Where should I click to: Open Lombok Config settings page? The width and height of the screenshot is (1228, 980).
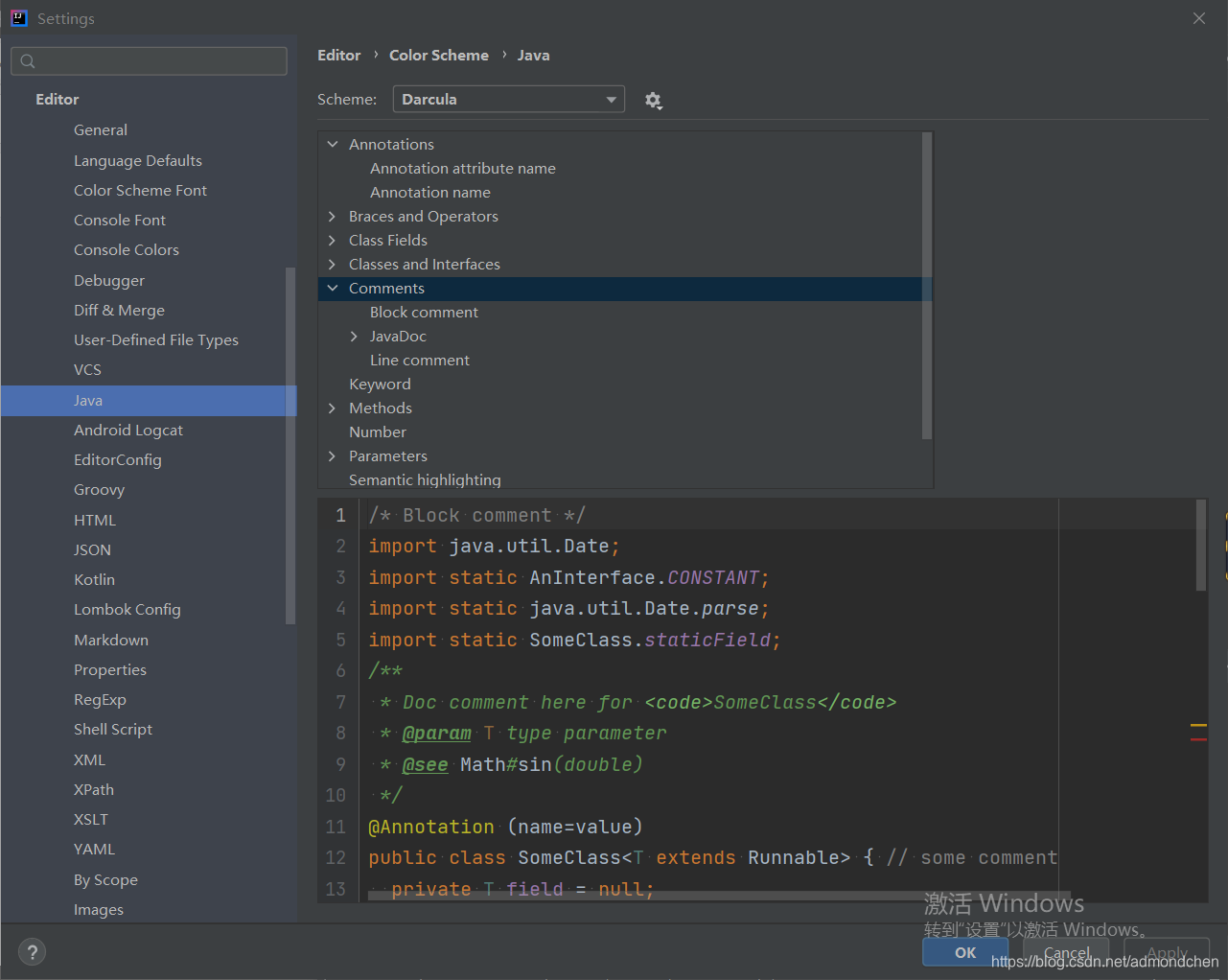coord(127,609)
